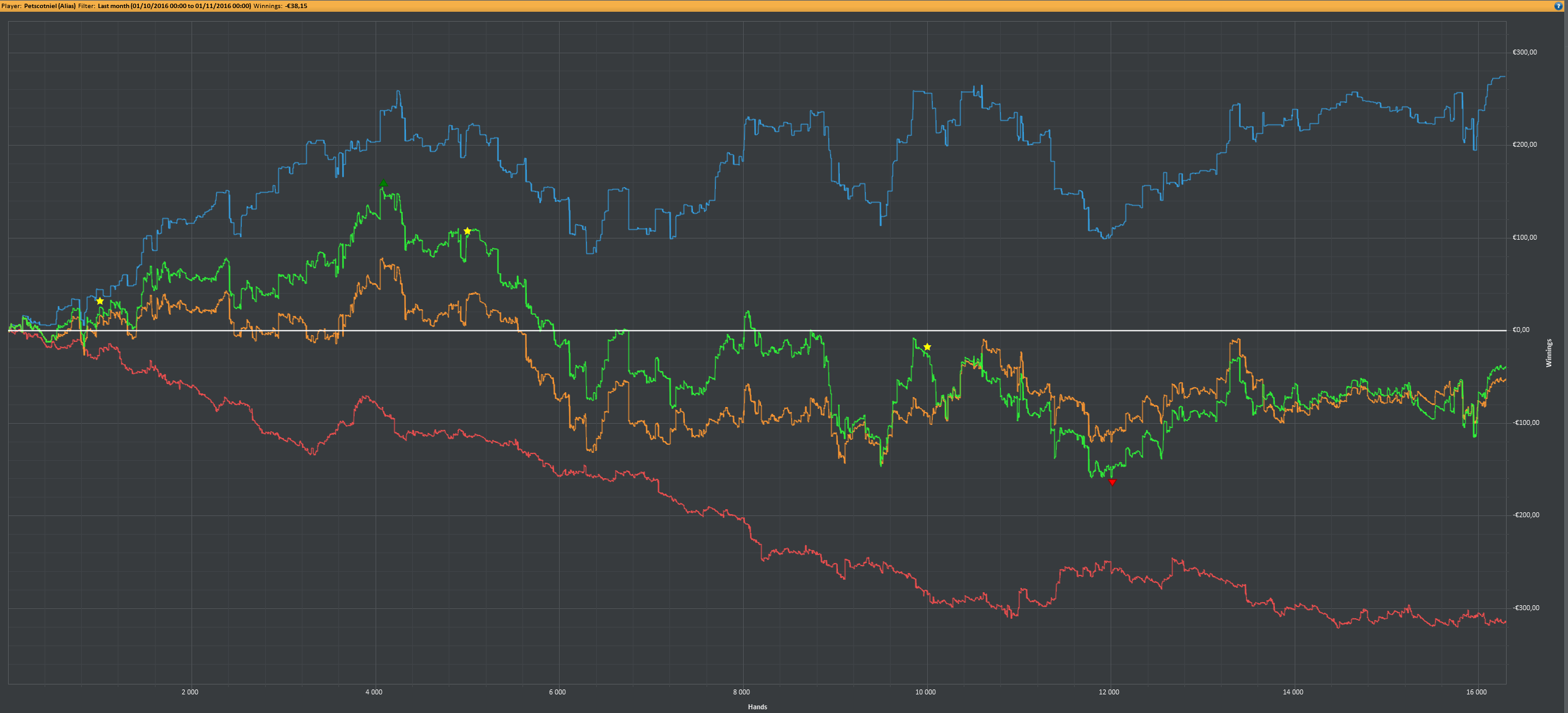Image resolution: width=1568 pixels, height=713 pixels.
Task: Click the 16 000 hands x-axis label
Action: [x=1476, y=692]
